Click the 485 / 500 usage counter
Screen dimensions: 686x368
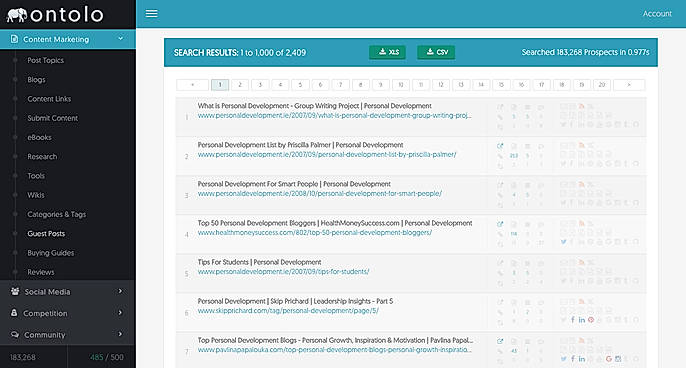[107, 357]
